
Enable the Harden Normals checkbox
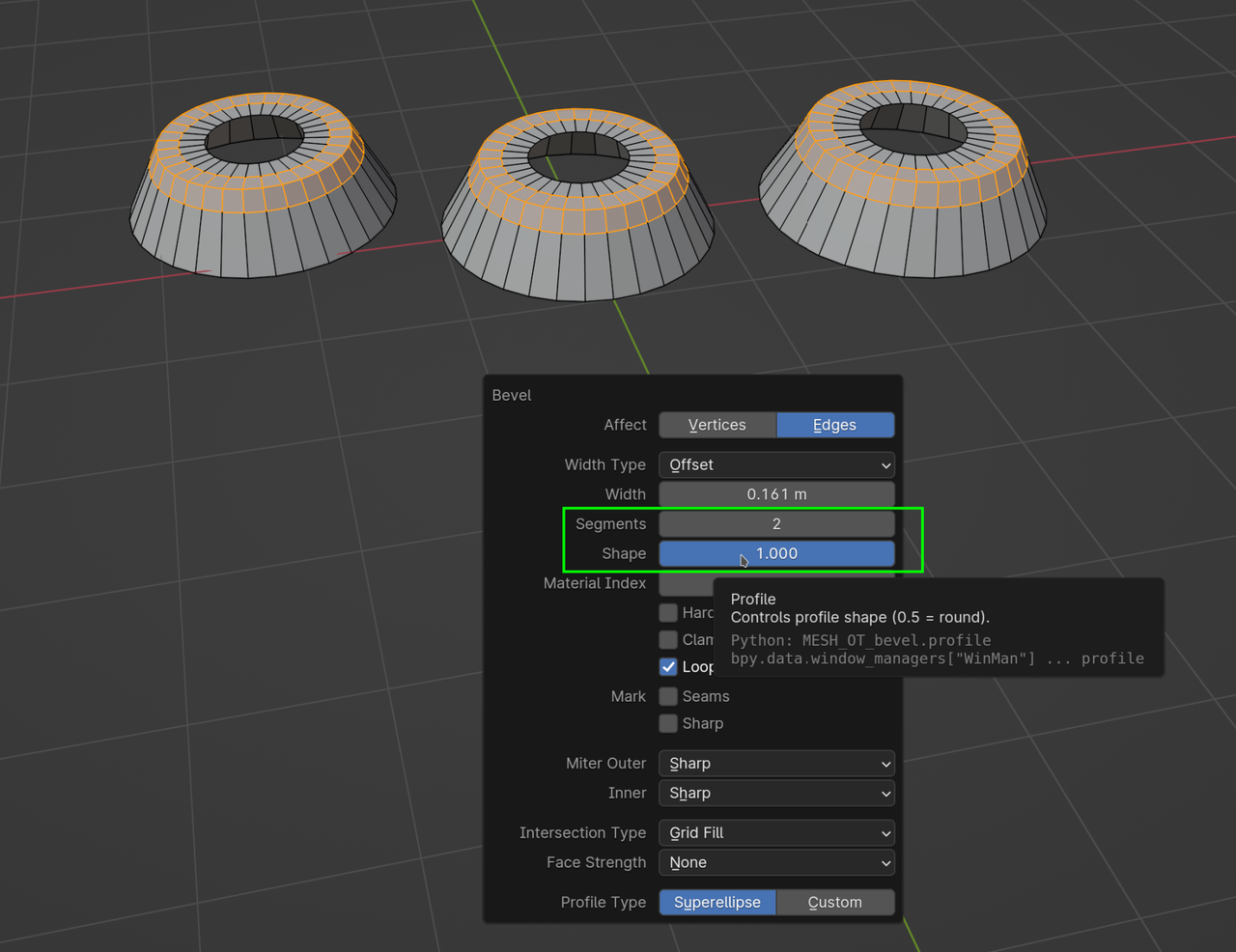tap(668, 613)
